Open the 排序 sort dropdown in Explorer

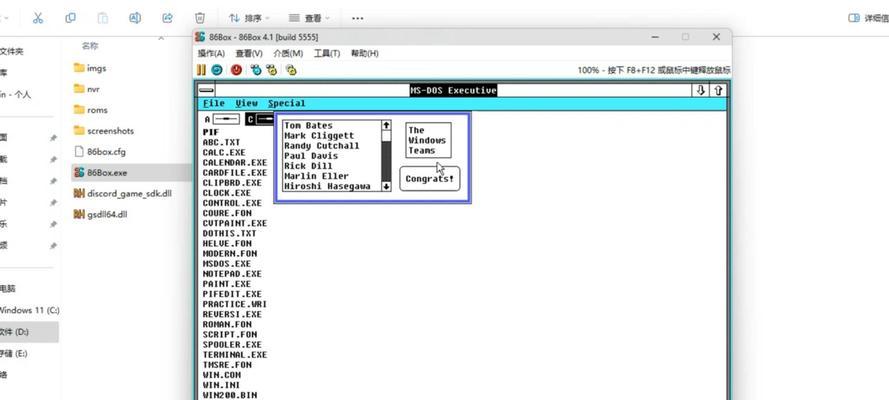(x=249, y=18)
